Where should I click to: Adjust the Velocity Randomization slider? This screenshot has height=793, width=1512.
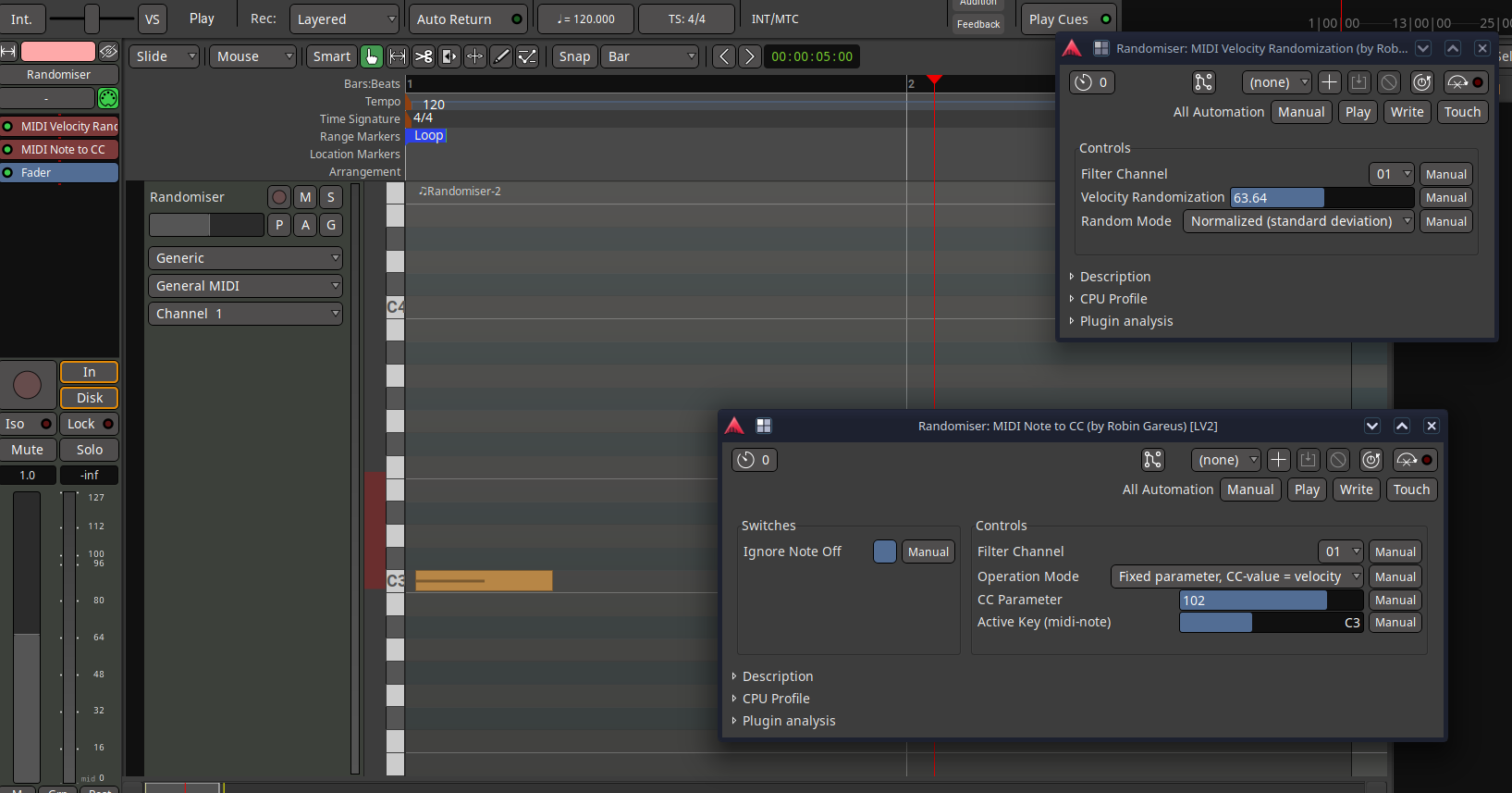(x=1321, y=198)
